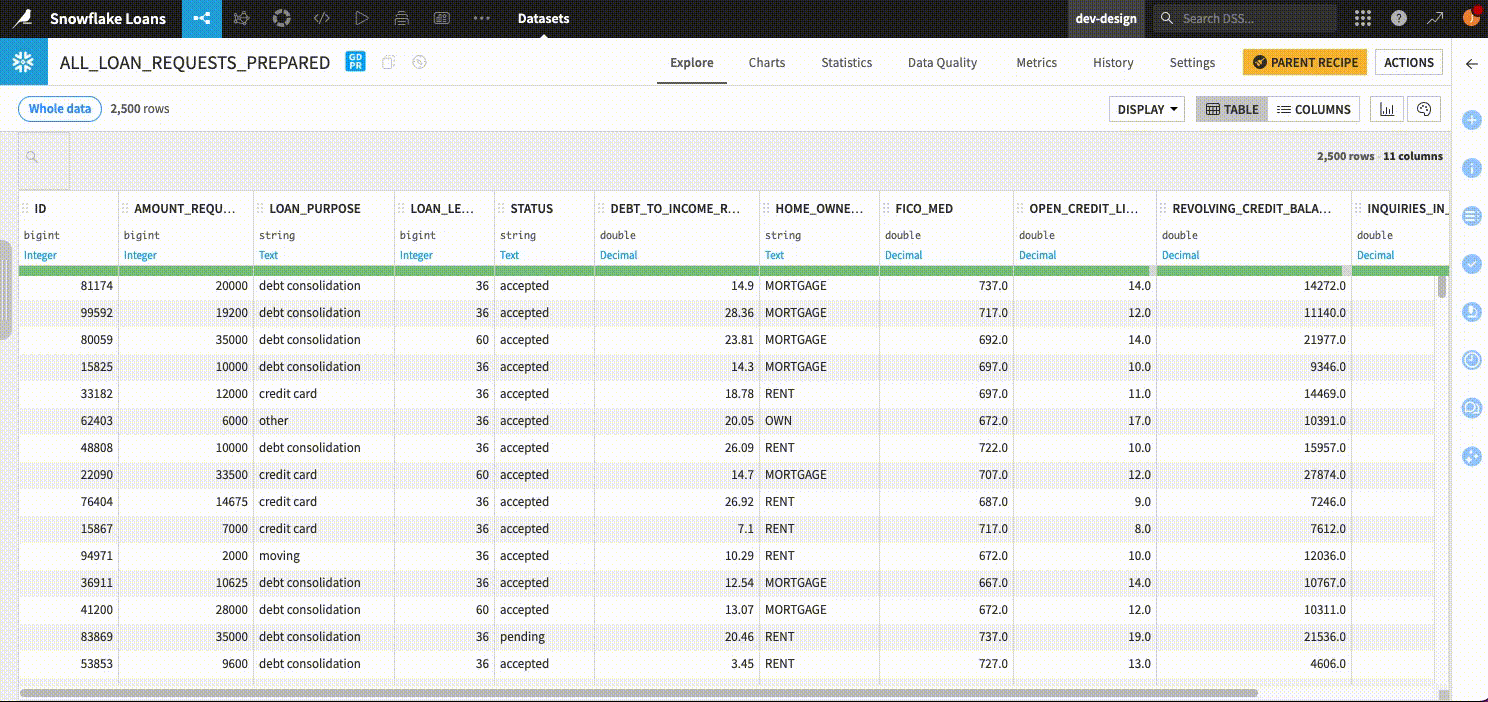
Task: Open the code notebooks icon
Action: [322, 18]
